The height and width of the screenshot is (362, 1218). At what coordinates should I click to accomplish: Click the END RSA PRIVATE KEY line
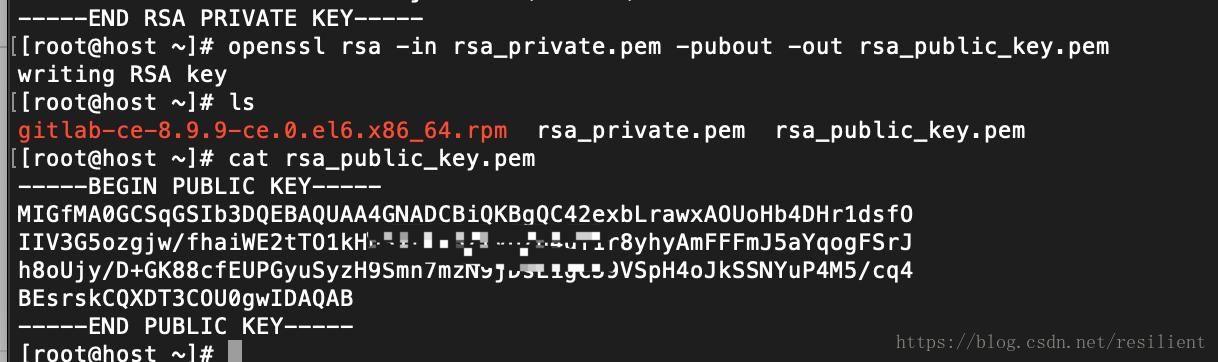[x=221, y=17]
